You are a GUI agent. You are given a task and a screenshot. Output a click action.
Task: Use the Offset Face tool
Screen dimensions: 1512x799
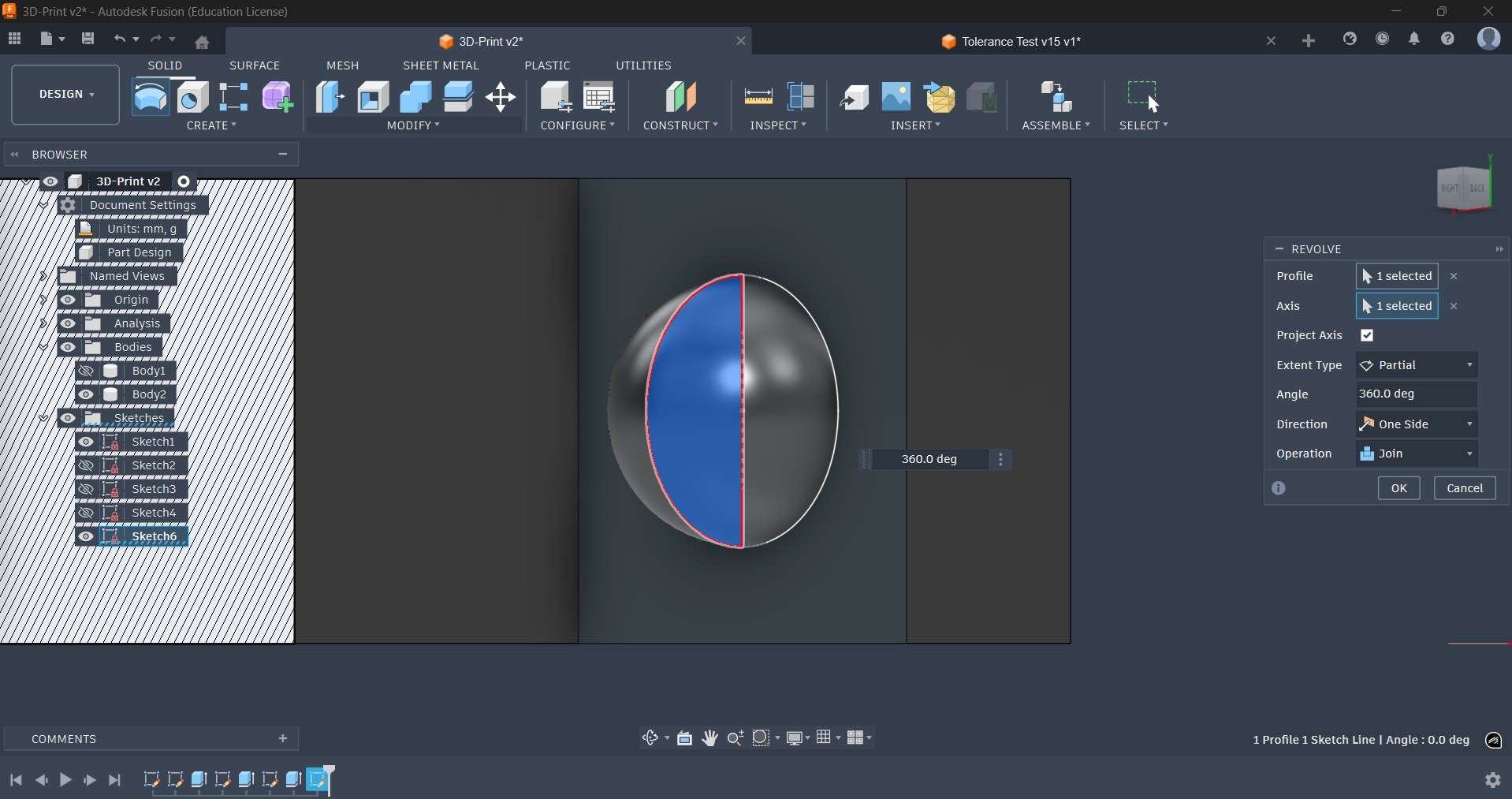pos(458,97)
